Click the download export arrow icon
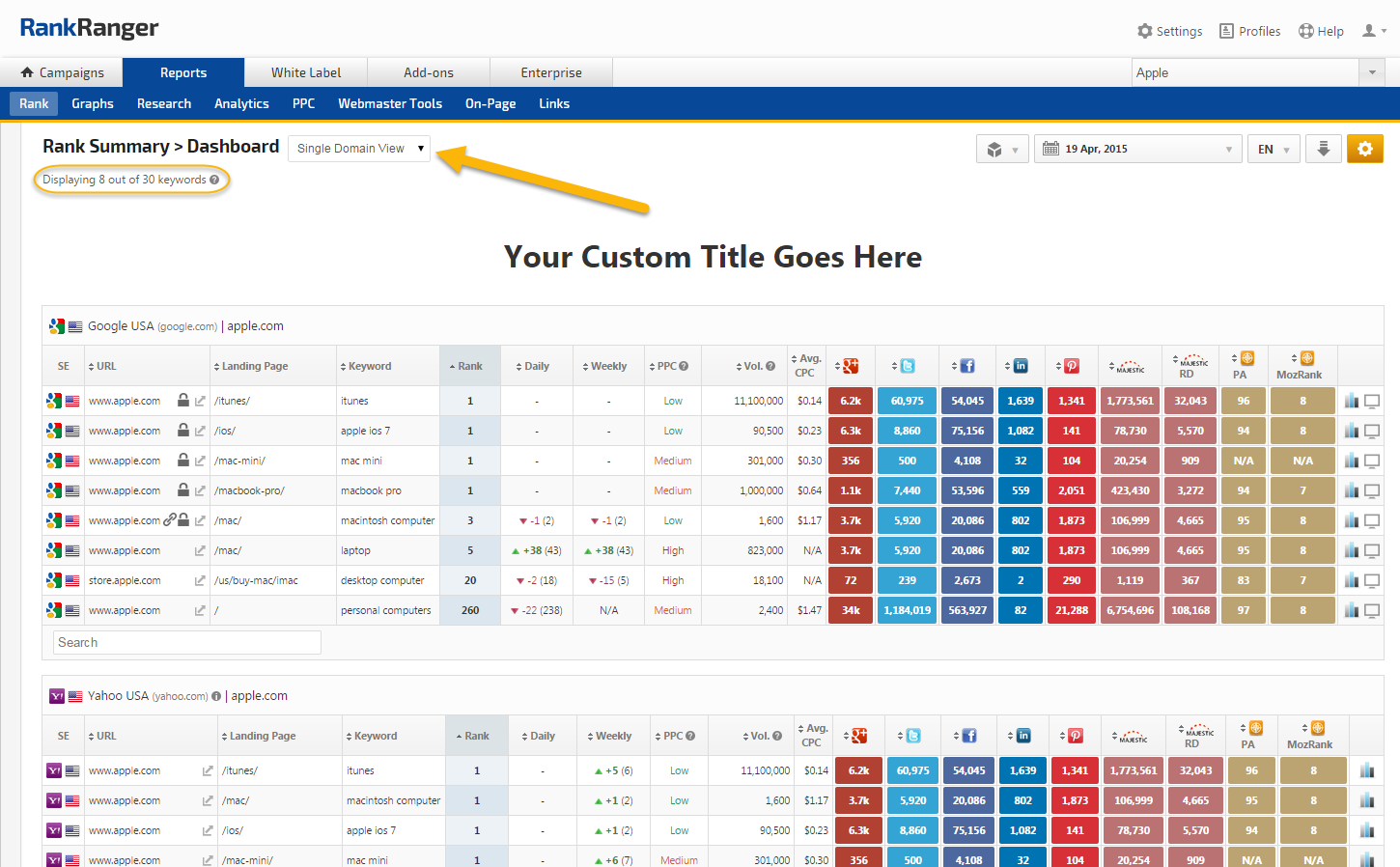The height and width of the screenshot is (867, 1400). (1323, 149)
